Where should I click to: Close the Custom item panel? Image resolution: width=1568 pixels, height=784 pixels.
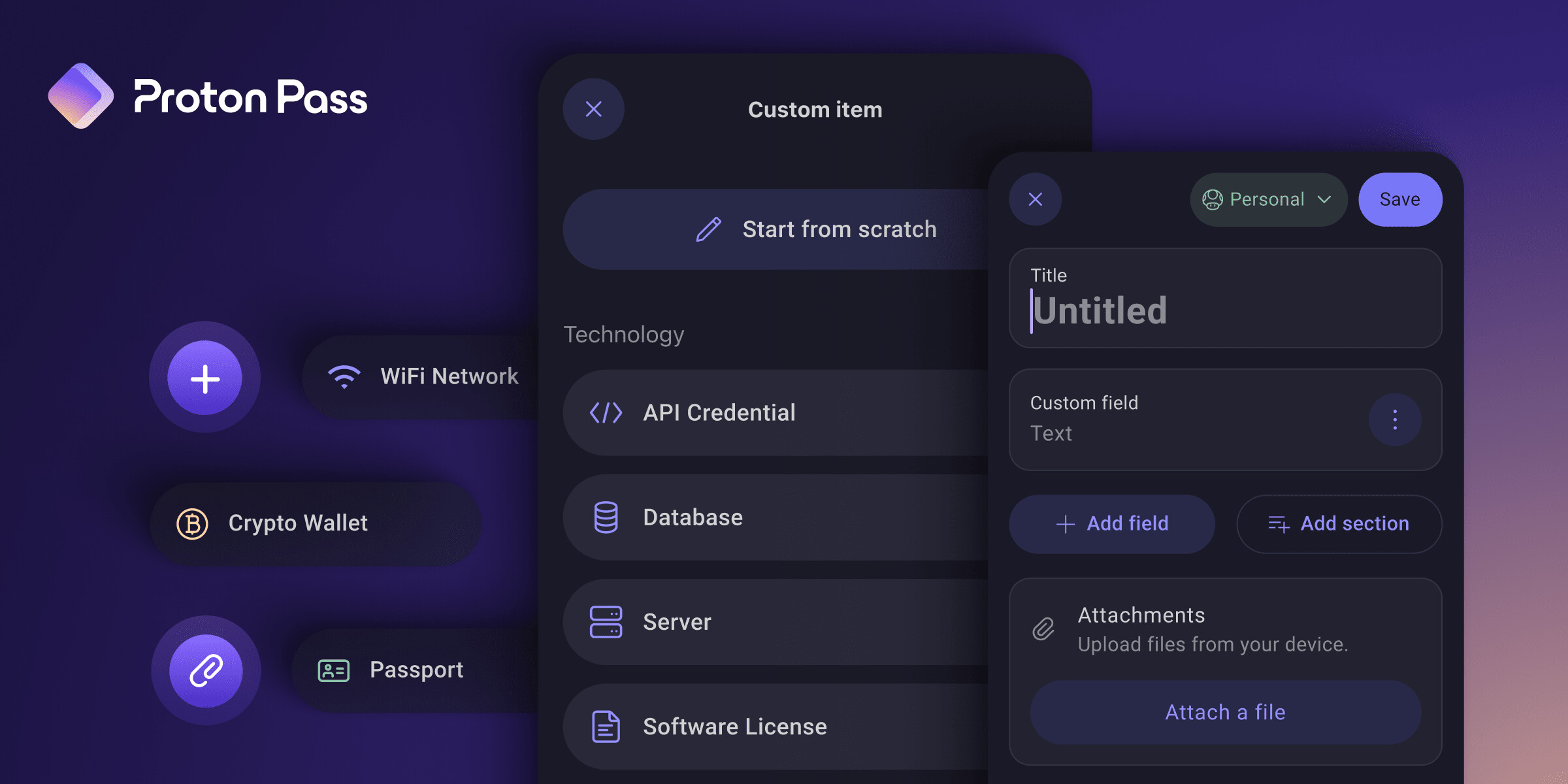click(593, 109)
